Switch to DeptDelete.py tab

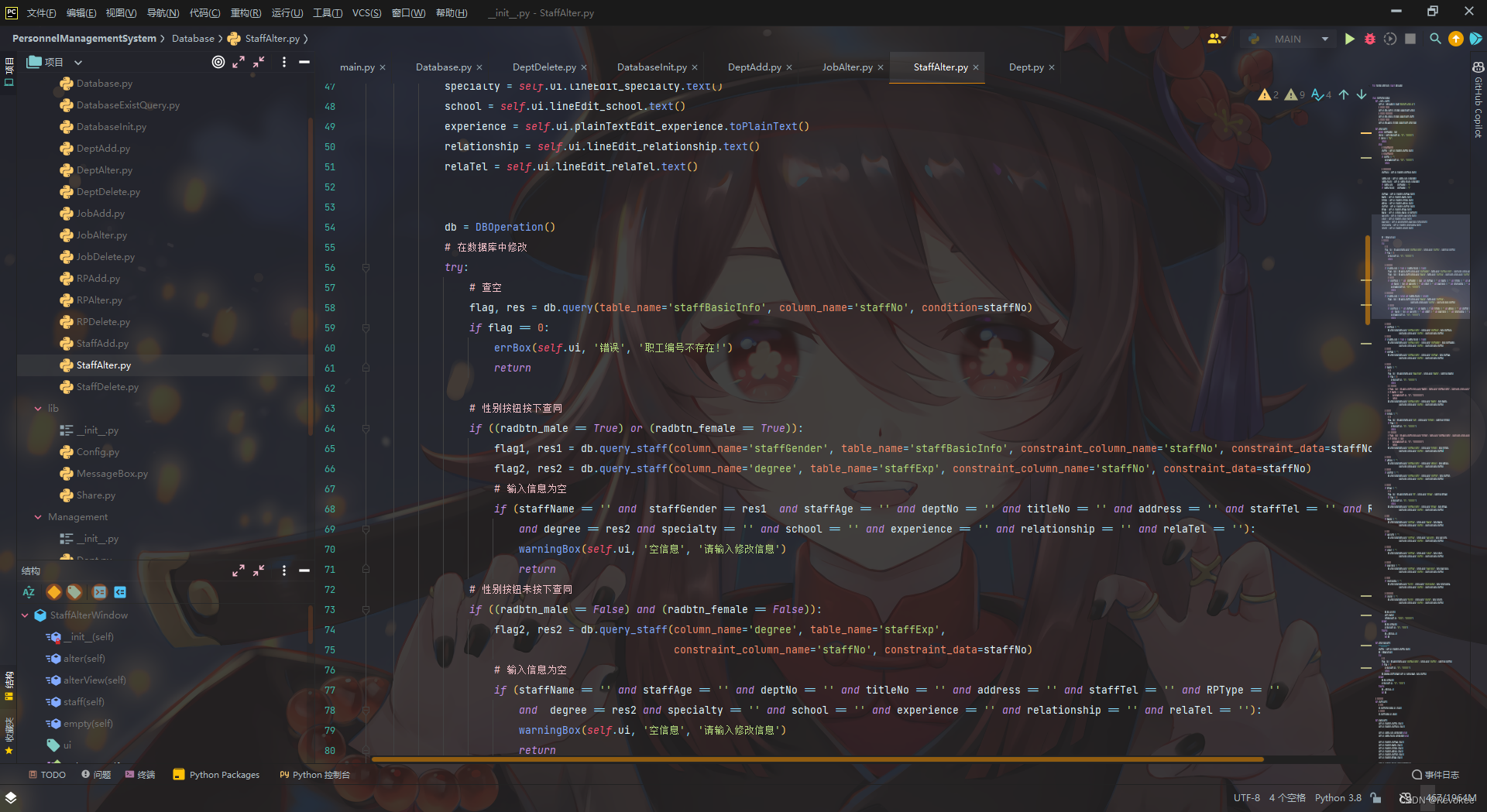pyautogui.click(x=544, y=67)
